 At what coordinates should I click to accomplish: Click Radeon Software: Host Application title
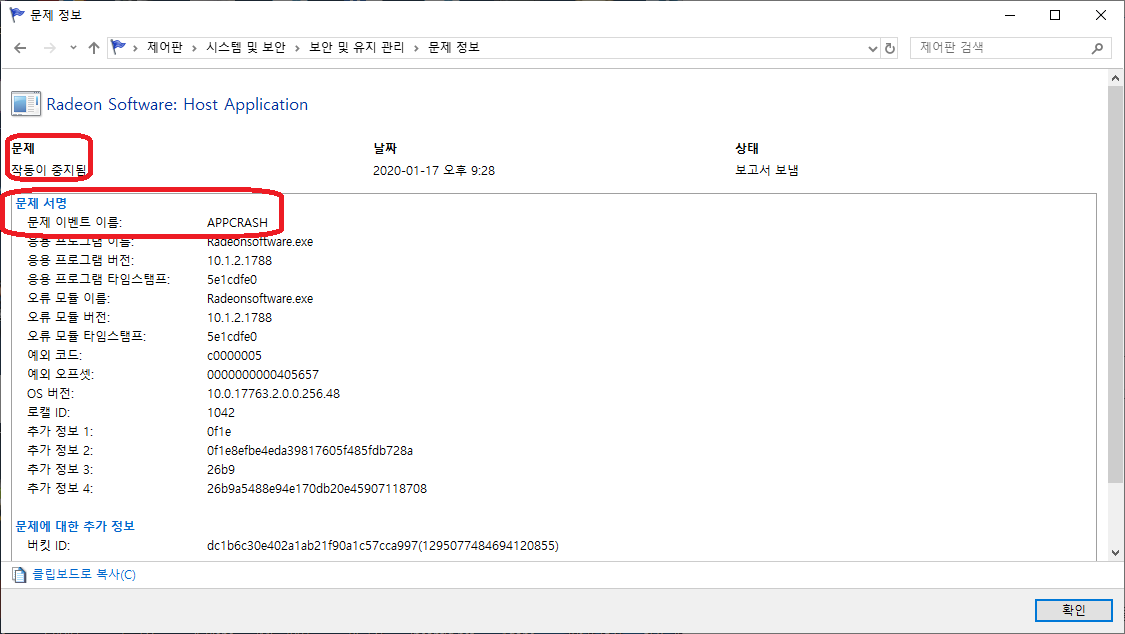177,105
